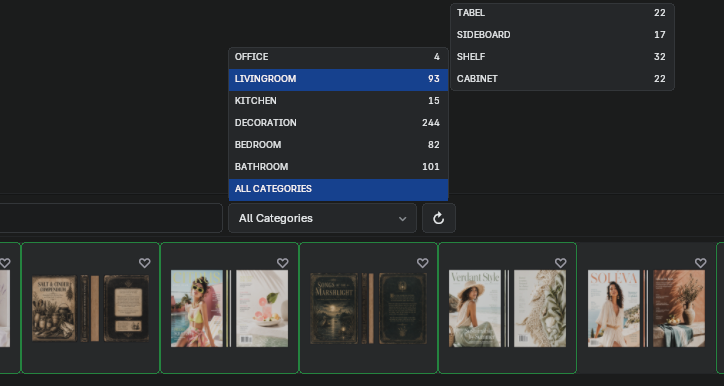Image resolution: width=724 pixels, height=386 pixels.
Task: Click the search input field
Action: point(111,218)
